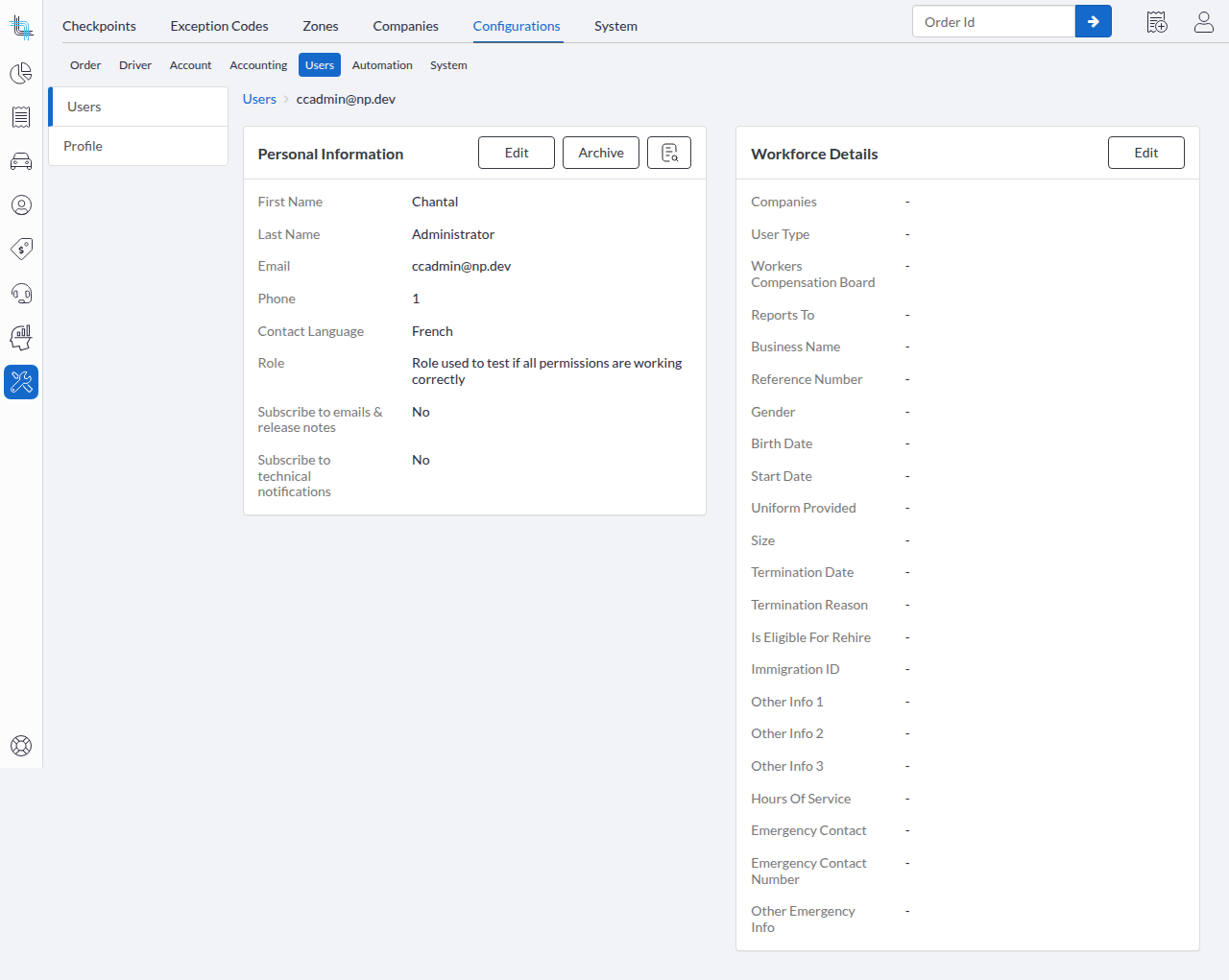This screenshot has width=1229, height=980.
Task: Select the Configurations tab
Action: pyautogui.click(x=517, y=26)
